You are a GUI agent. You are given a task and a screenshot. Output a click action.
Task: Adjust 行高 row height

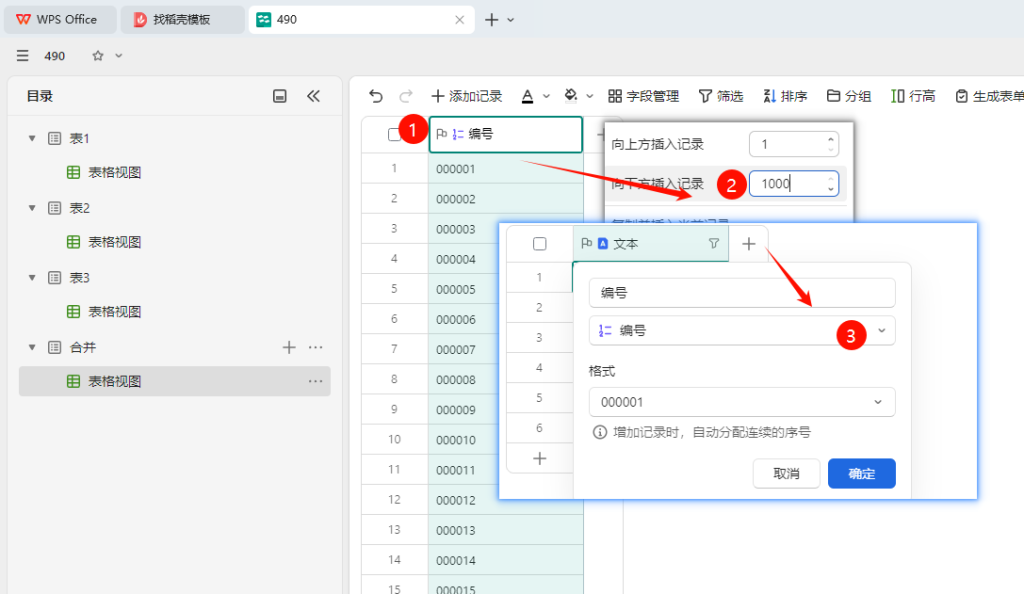(x=913, y=96)
